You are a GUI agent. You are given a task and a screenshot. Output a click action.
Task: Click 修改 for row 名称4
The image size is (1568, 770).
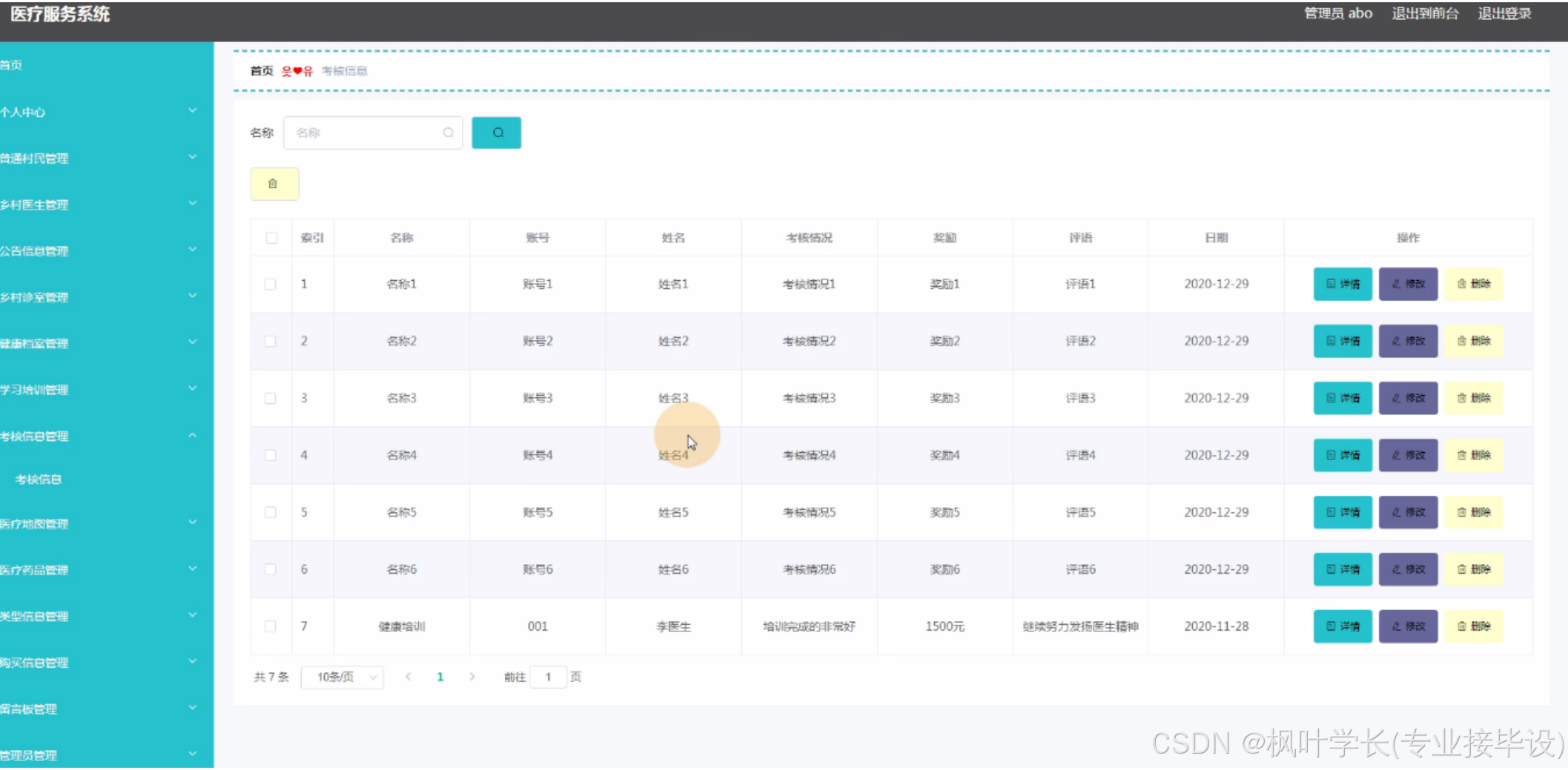pos(1408,455)
